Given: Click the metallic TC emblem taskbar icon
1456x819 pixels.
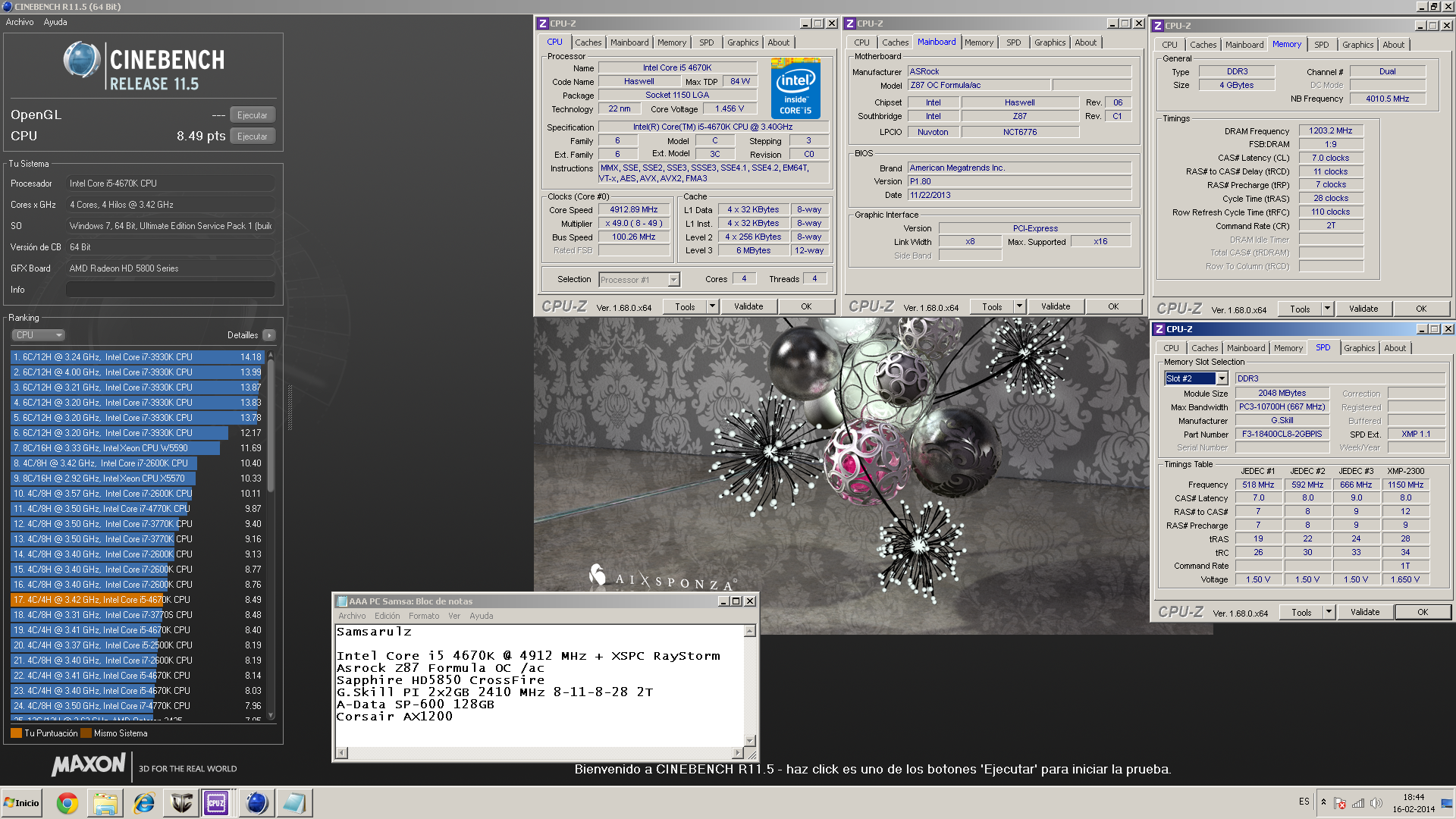Looking at the screenshot, I should (x=181, y=803).
